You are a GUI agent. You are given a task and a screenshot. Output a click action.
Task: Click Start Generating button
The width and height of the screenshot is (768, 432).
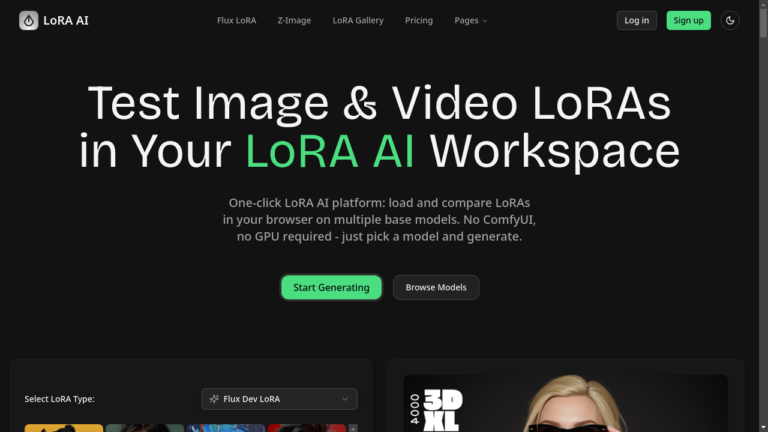331,287
